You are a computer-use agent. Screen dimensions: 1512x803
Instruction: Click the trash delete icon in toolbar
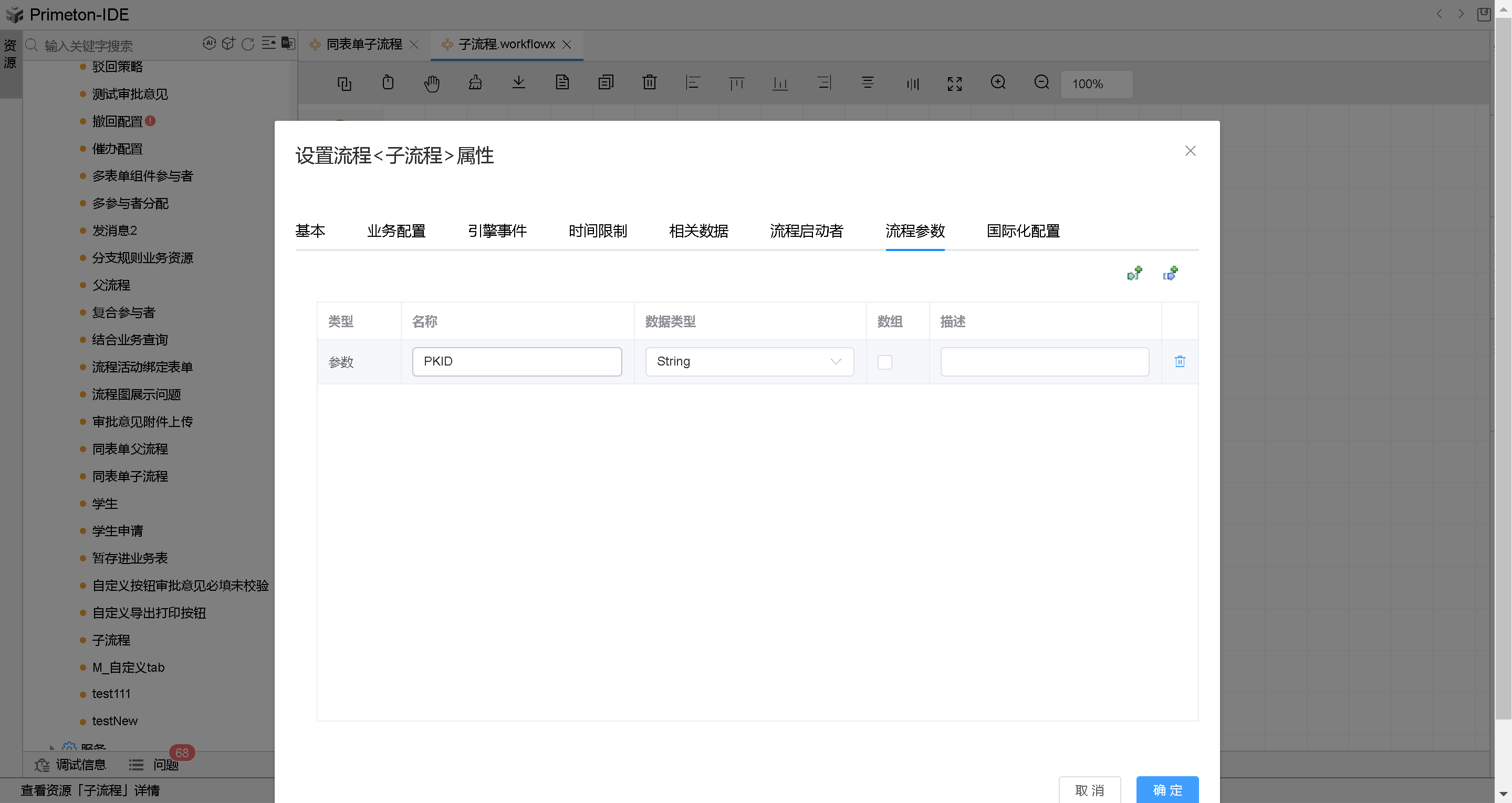click(x=649, y=83)
